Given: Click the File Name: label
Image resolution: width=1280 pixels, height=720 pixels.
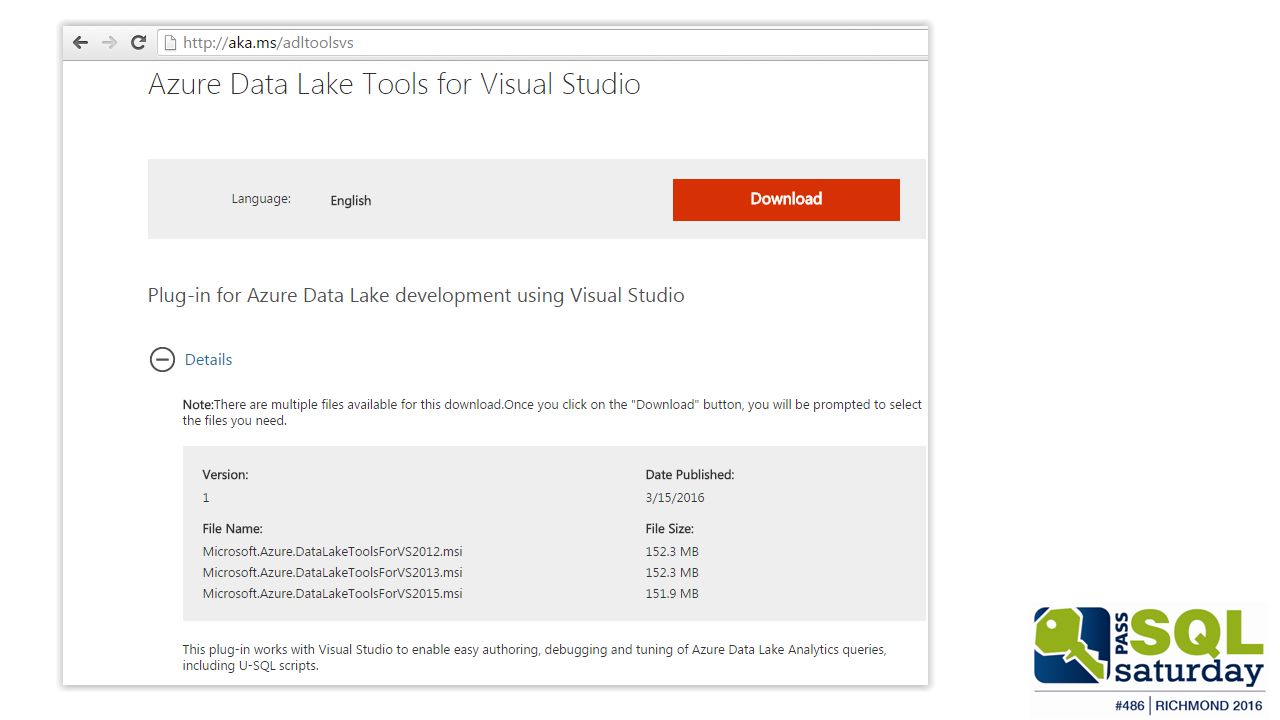Looking at the screenshot, I should click(232, 529).
